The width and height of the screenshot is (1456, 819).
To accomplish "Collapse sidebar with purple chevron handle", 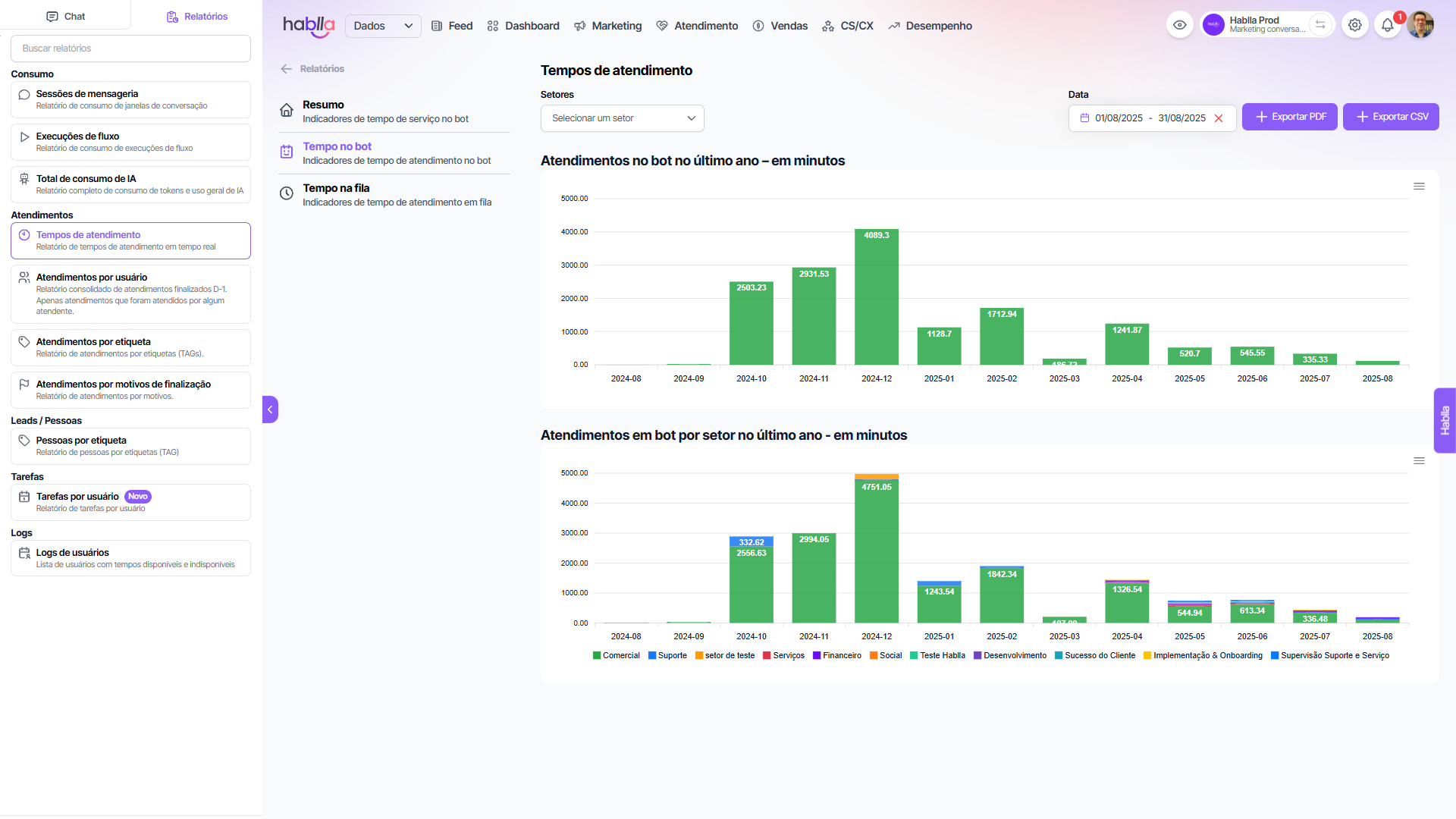I will tap(270, 409).
